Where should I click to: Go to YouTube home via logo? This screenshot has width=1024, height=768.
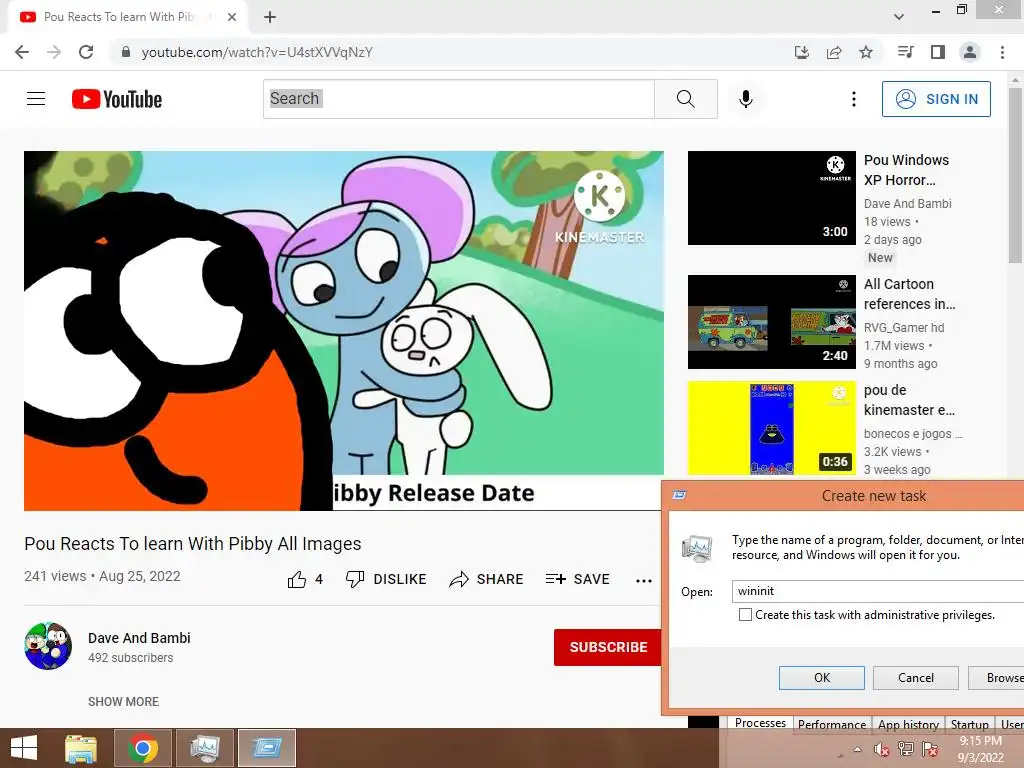point(117,99)
